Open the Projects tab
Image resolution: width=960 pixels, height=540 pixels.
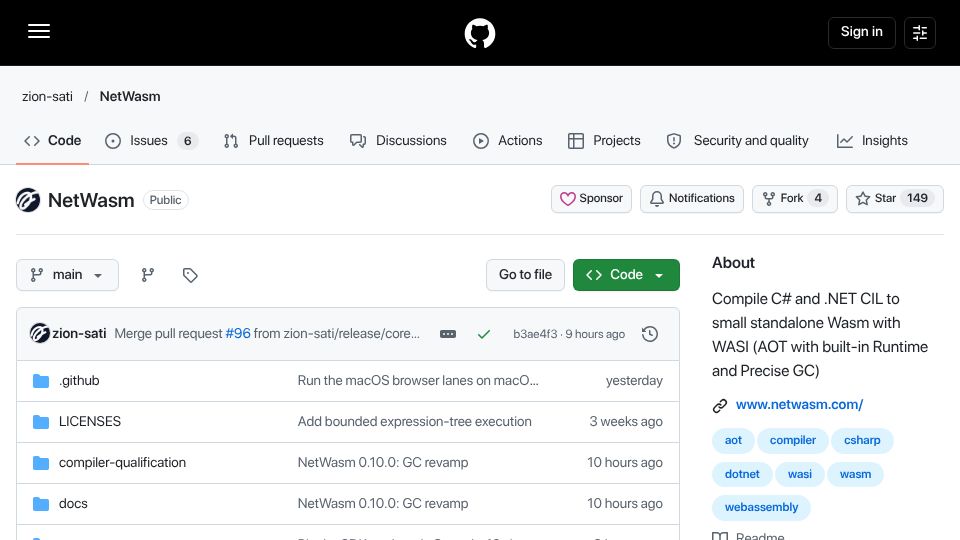(604, 141)
